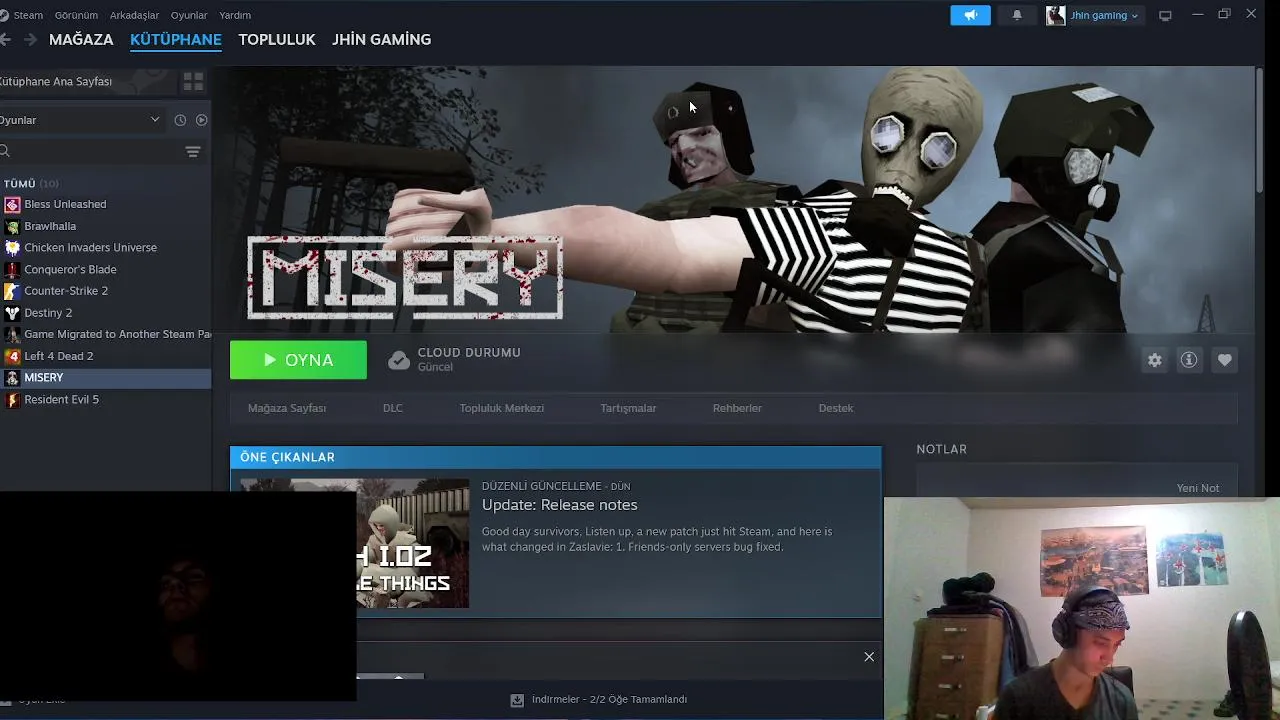This screenshot has height=720, width=1280.
Task: Open Tartışmalar link
Action: click(628, 408)
